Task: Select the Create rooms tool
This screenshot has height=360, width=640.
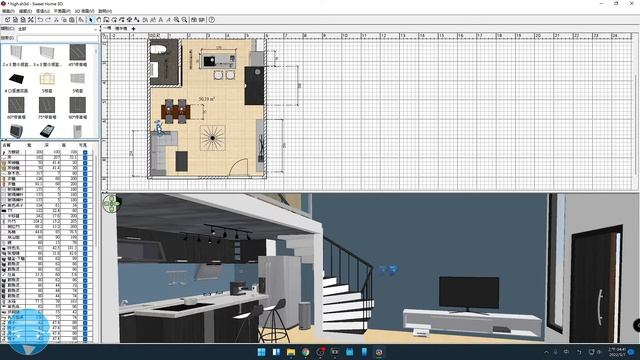Action: click(x=114, y=20)
